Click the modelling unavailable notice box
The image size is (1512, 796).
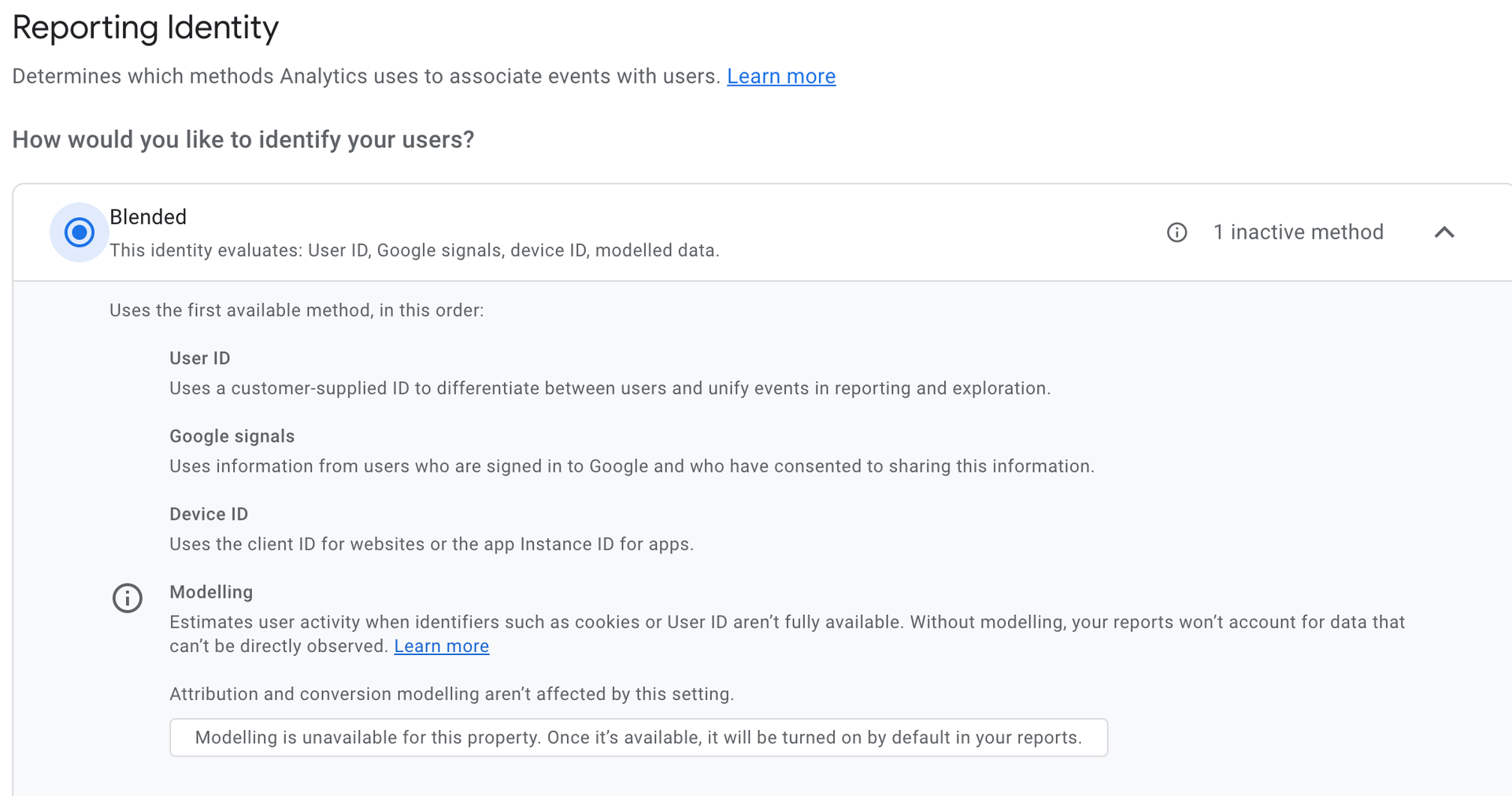click(x=638, y=738)
